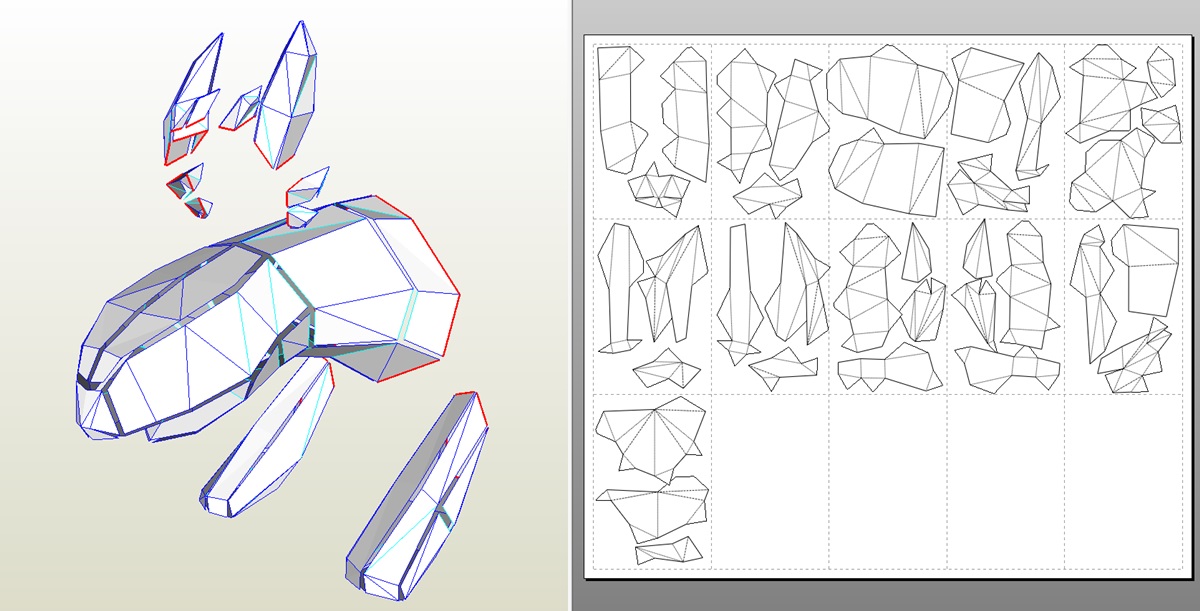This screenshot has height=611, width=1200.
Task: Select the long L-shaped strip piece on first pattern page
Action: (619, 110)
